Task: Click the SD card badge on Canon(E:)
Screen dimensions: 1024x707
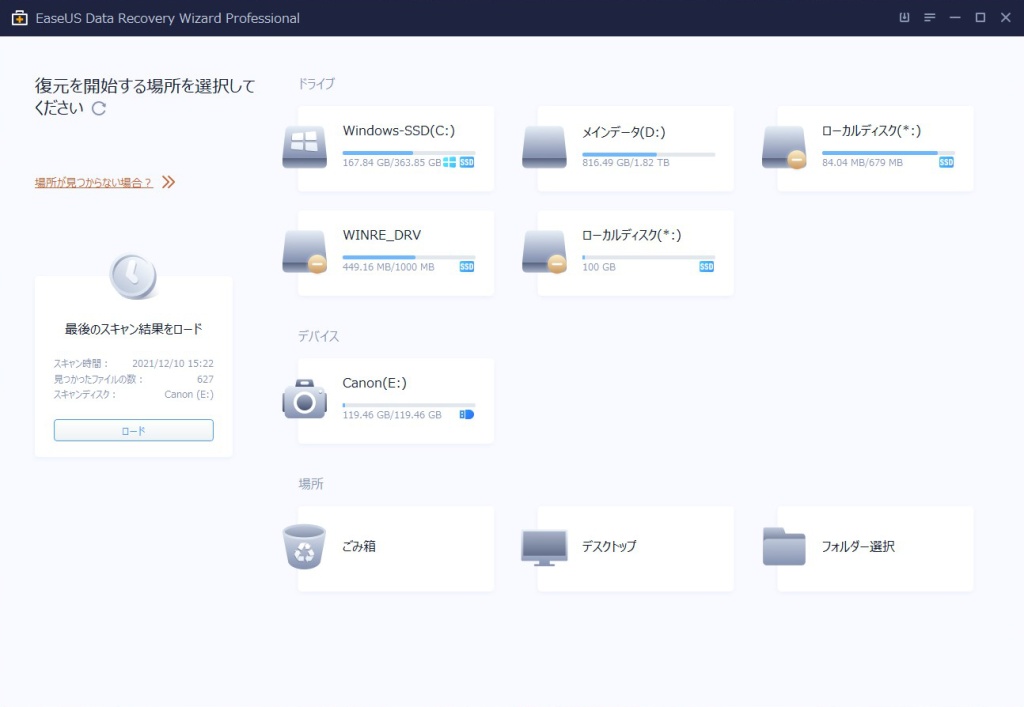Action: (x=466, y=415)
